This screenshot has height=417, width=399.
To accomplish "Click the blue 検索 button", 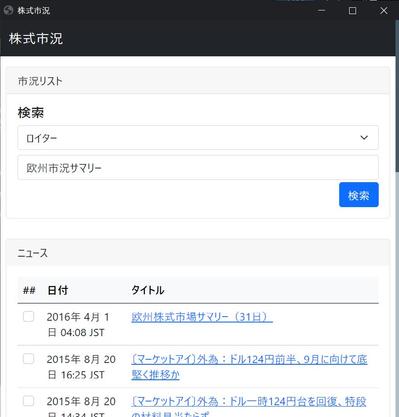I will 359,195.
